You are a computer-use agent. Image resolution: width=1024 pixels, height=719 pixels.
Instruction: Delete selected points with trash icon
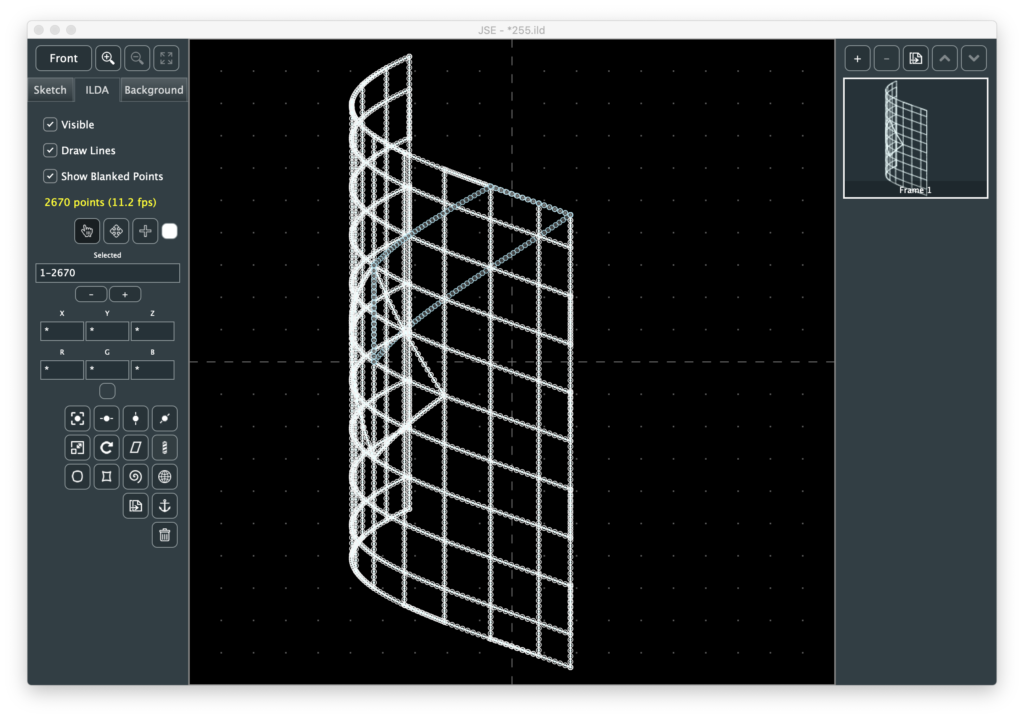click(165, 535)
